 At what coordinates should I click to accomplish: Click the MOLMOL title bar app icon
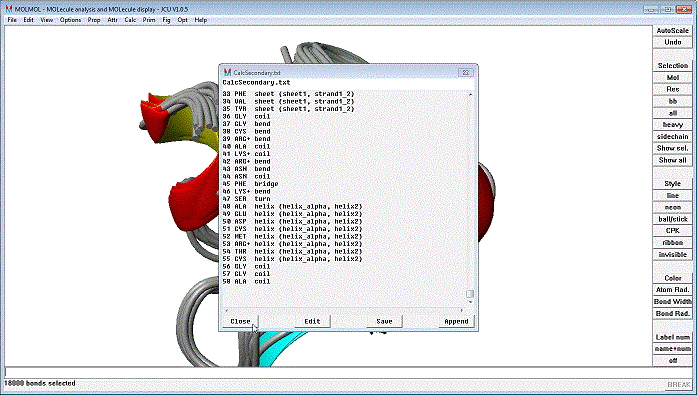point(8,9)
